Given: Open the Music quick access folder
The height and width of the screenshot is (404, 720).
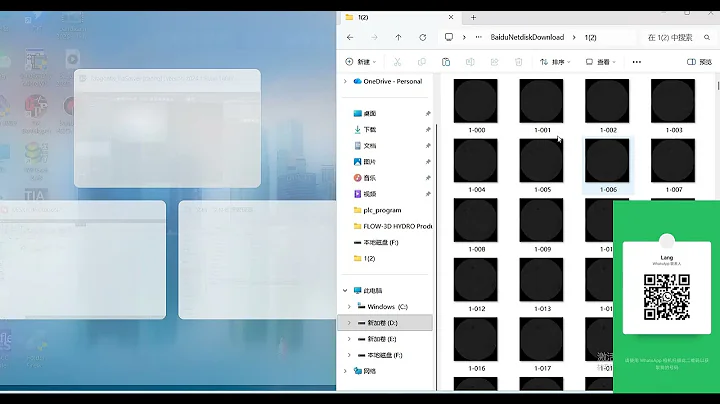Looking at the screenshot, I should (365, 178).
